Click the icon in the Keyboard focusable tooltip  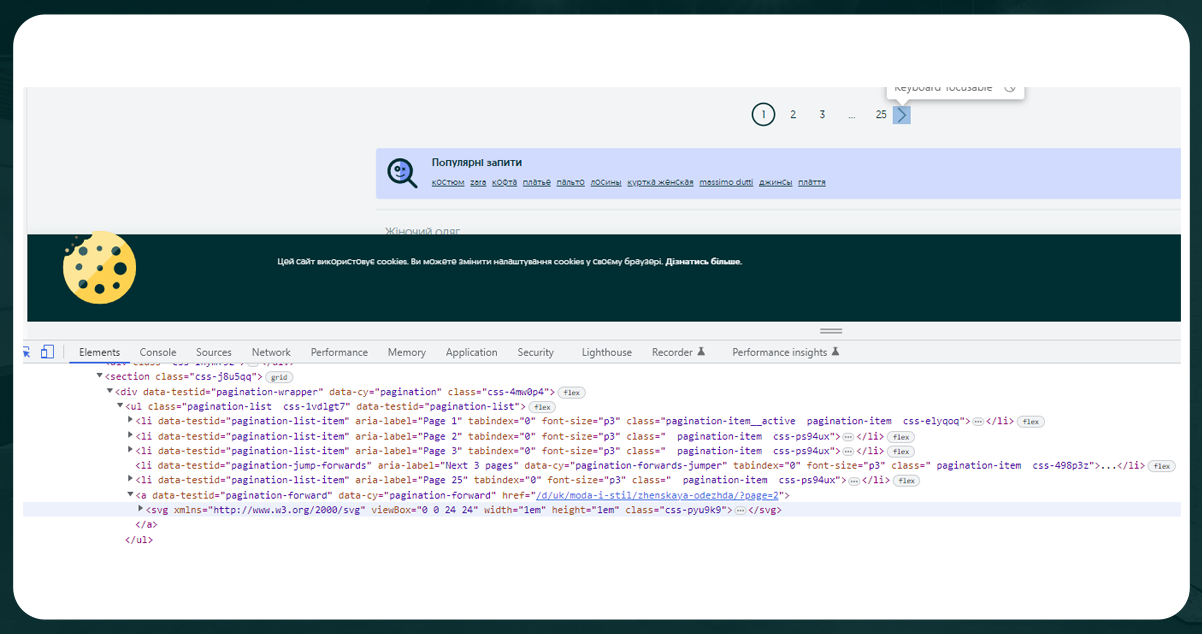pyautogui.click(x=1010, y=88)
